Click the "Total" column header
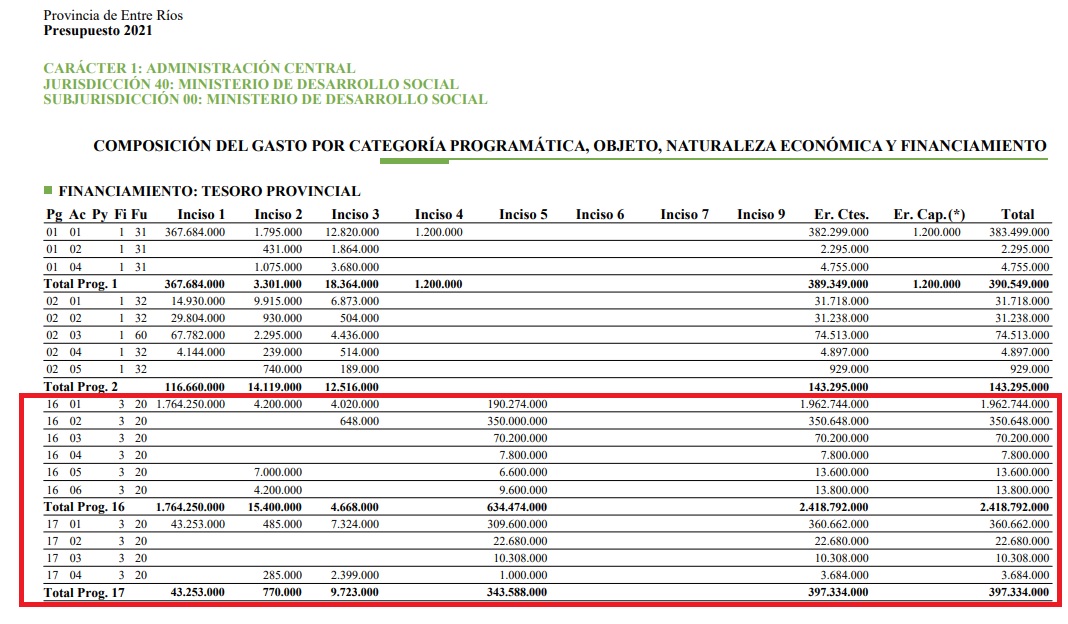1068x624 pixels. coord(1017,214)
